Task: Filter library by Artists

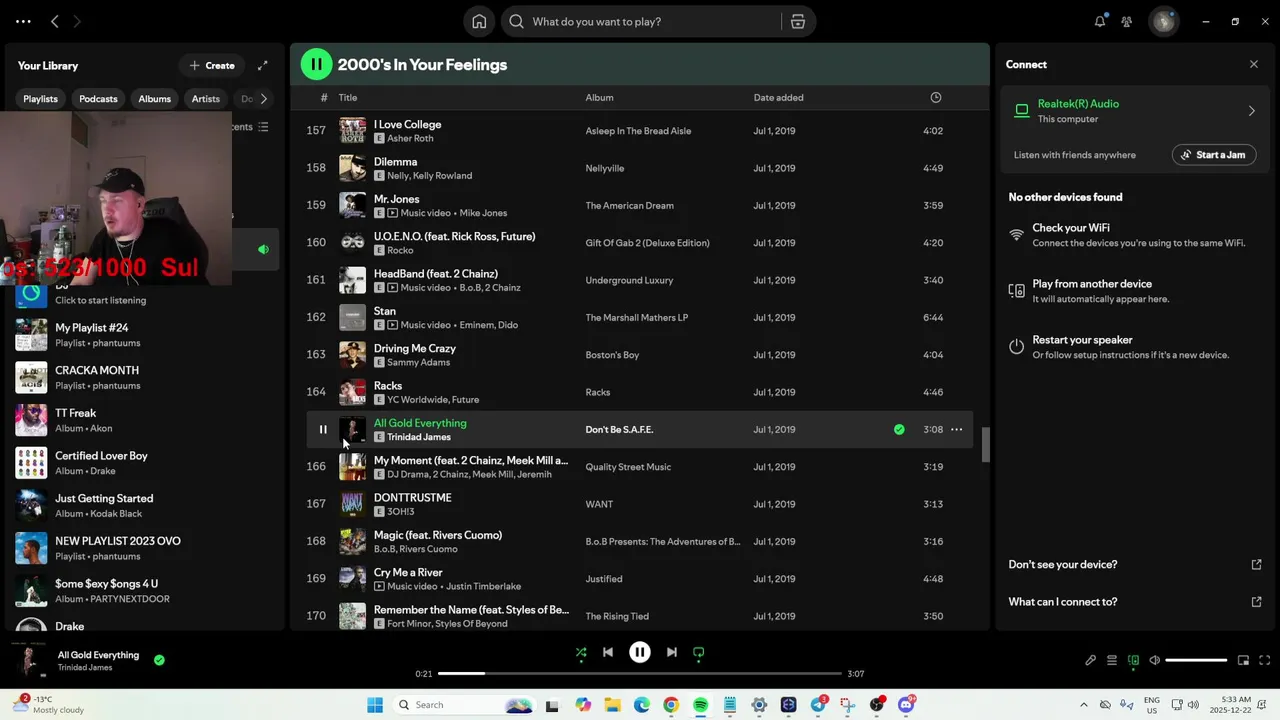Action: (x=206, y=99)
